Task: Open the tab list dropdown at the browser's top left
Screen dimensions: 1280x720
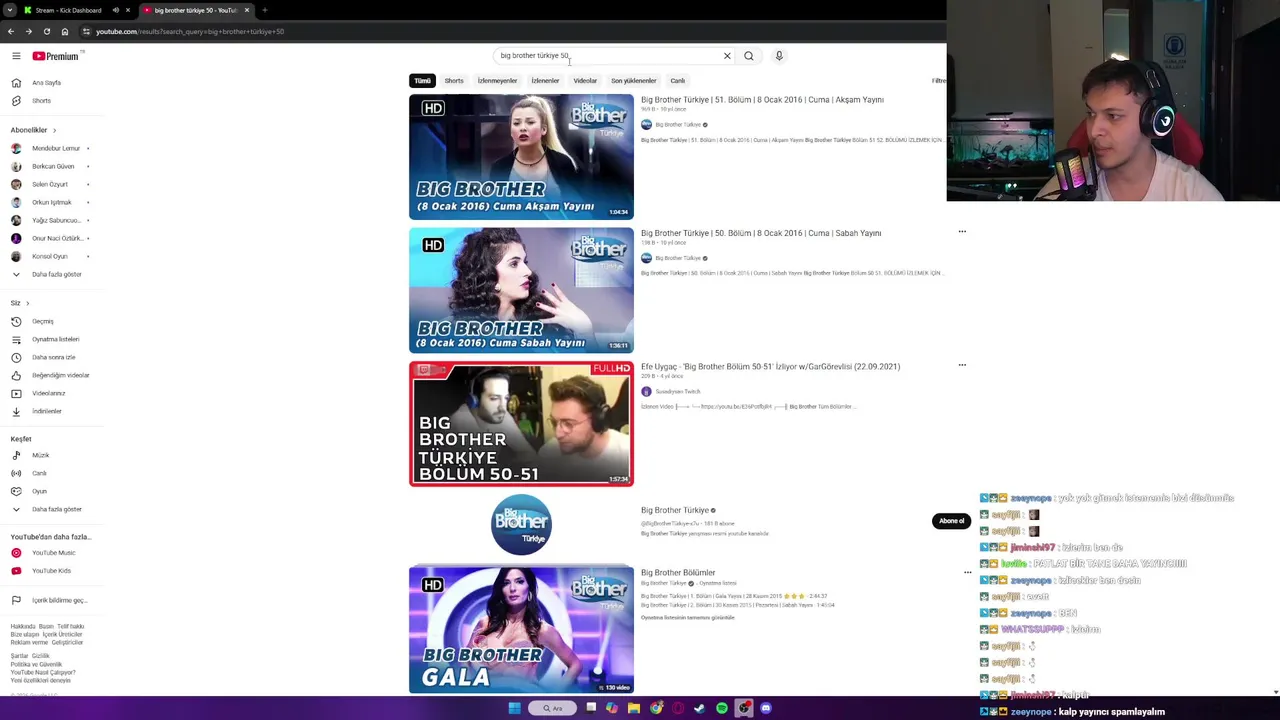Action: pos(10,10)
